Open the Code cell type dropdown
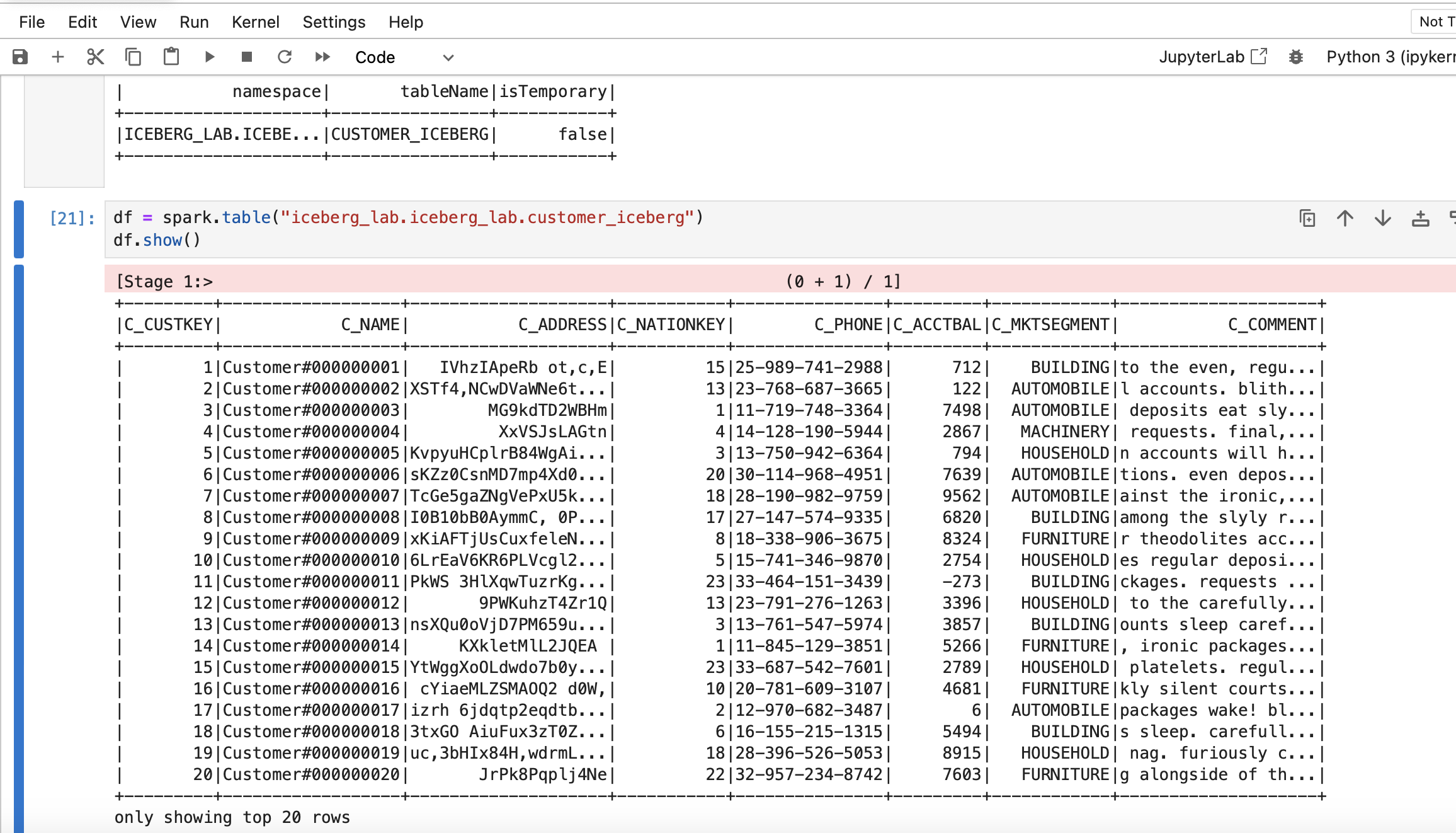The width and height of the screenshot is (1456, 833). (x=404, y=57)
